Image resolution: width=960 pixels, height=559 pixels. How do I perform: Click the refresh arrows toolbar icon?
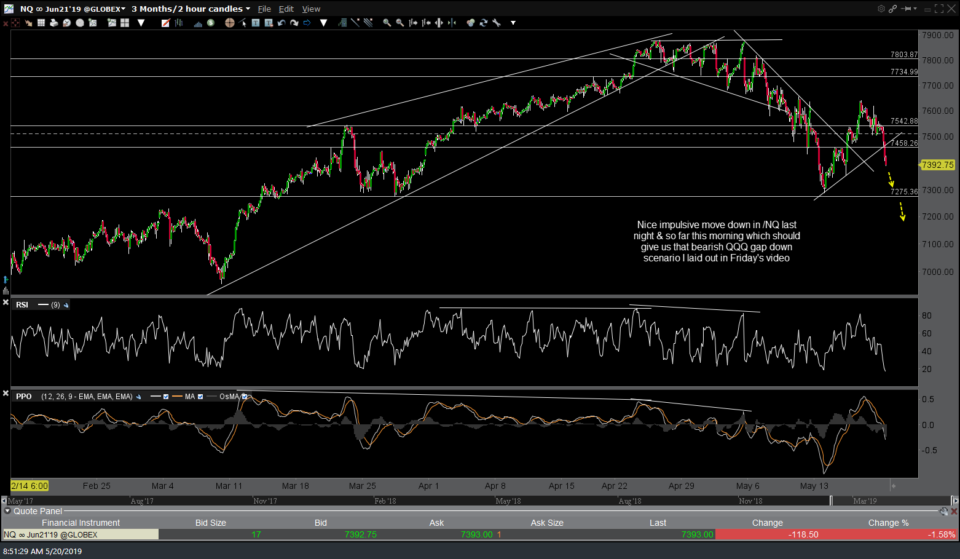pyautogui.click(x=484, y=23)
